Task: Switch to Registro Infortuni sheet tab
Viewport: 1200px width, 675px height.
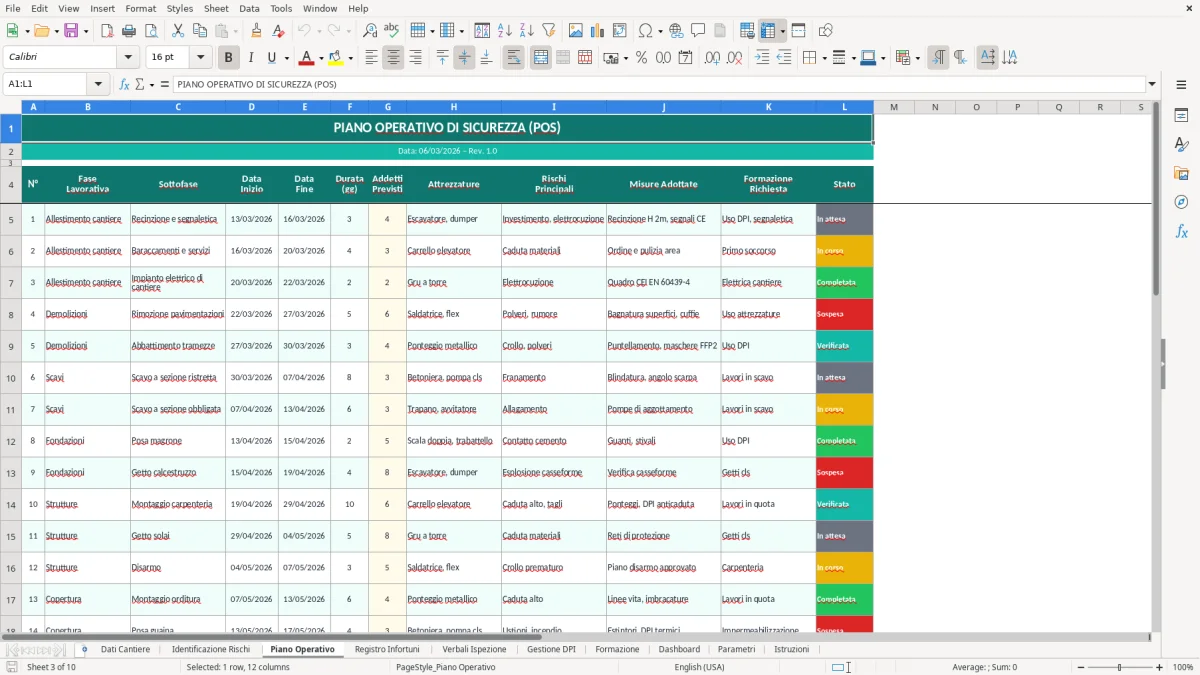Action: [387, 649]
